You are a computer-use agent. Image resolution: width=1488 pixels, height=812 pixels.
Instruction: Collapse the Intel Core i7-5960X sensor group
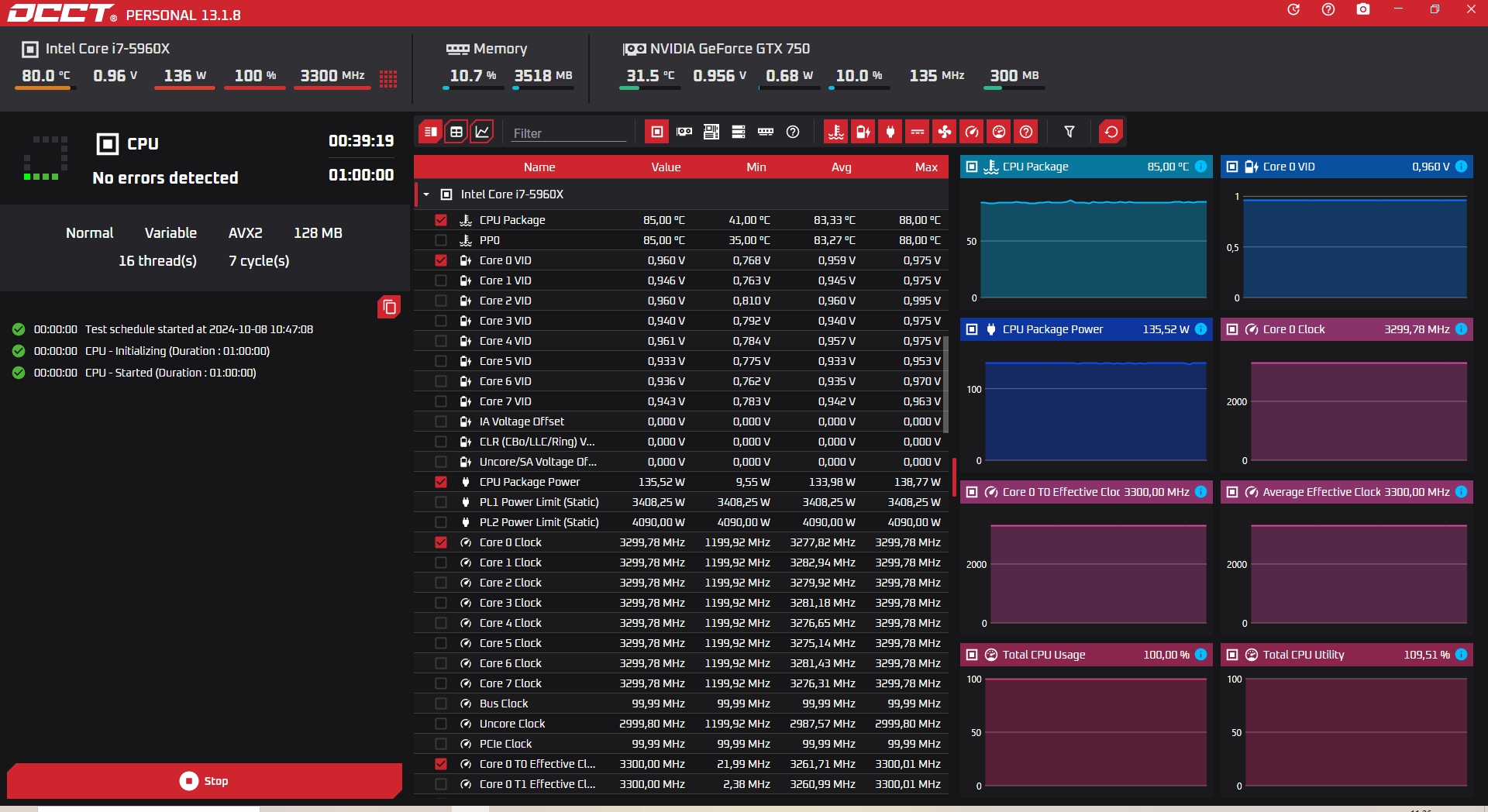click(426, 194)
